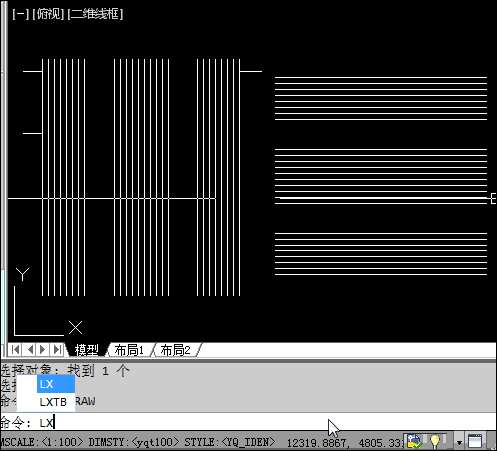
Task: Go to next layout tab arrow
Action: 43,350
